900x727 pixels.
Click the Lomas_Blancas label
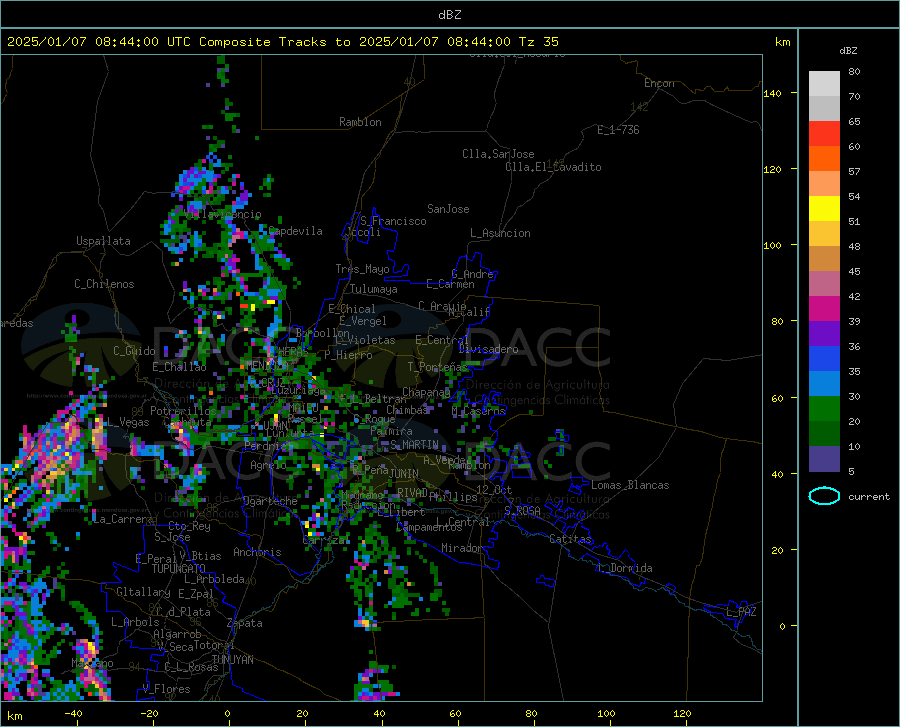(630, 485)
